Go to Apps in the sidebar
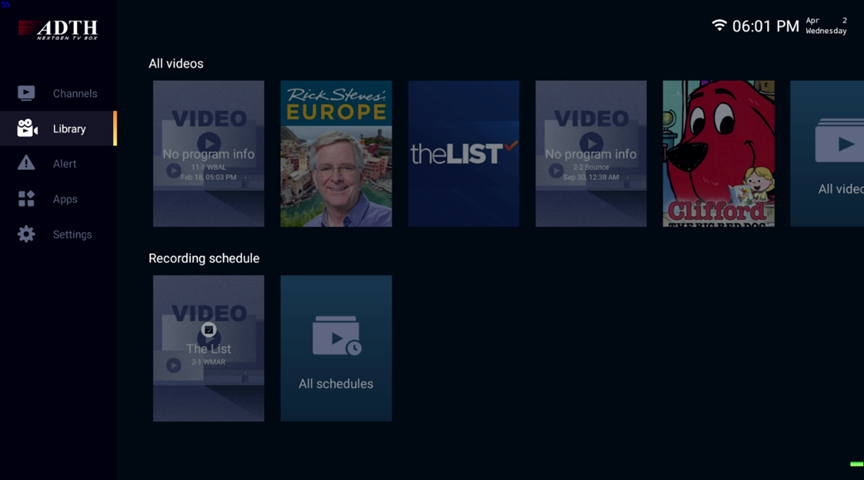Image resolution: width=864 pixels, height=480 pixels. (58, 199)
